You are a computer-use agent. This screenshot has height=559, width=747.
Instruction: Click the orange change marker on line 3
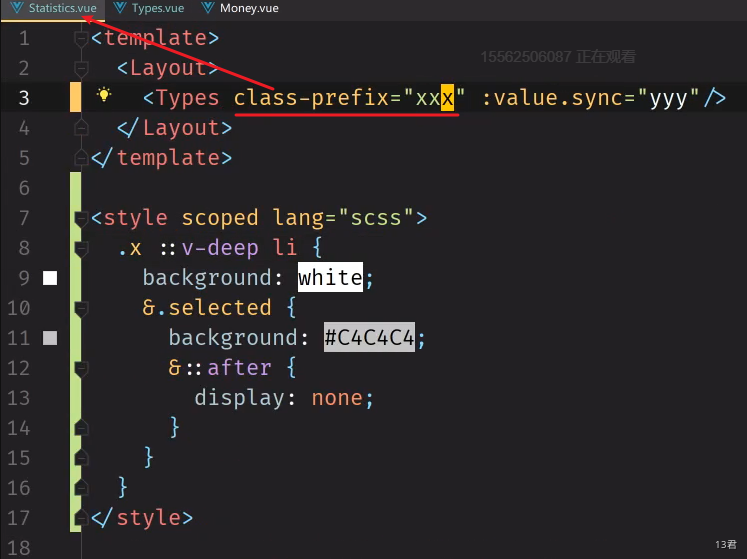[x=75, y=98]
